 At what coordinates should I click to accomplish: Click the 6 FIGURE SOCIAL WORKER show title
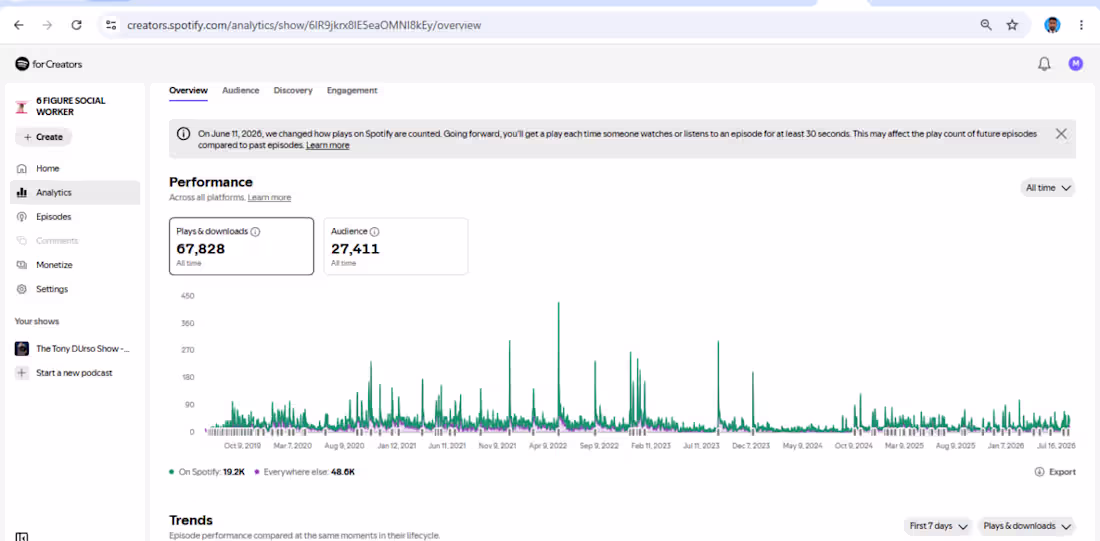tap(71, 107)
